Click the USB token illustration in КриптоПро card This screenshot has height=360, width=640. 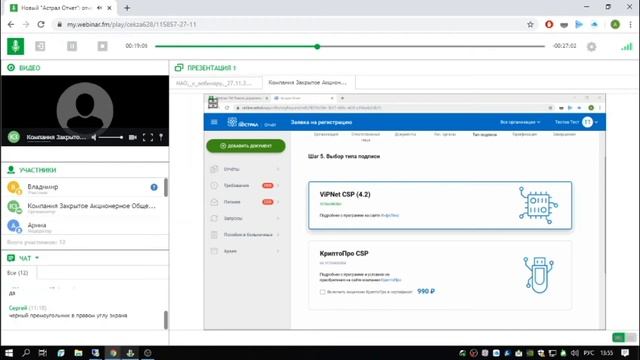click(x=538, y=275)
